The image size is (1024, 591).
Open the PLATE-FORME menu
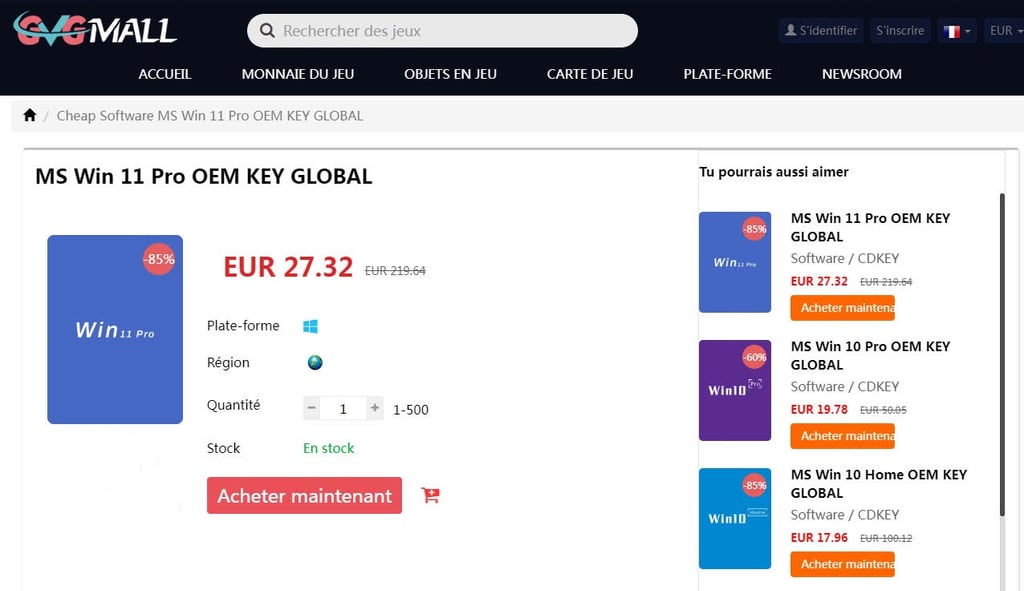(x=728, y=74)
